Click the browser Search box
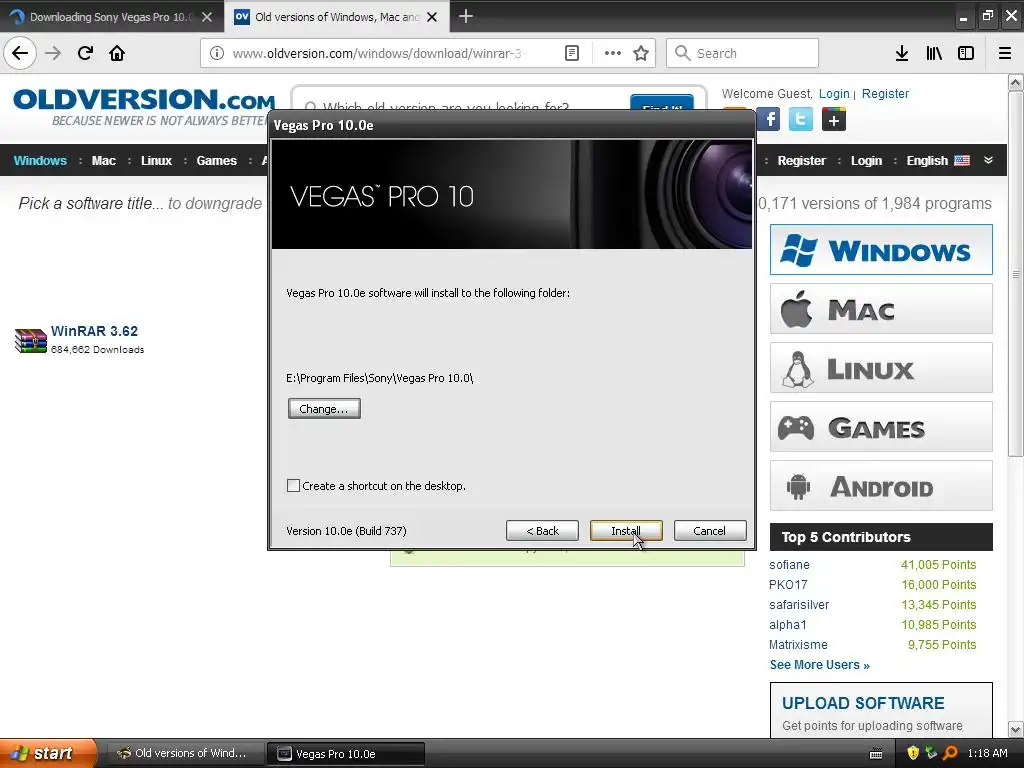The image size is (1024, 768). 743,53
